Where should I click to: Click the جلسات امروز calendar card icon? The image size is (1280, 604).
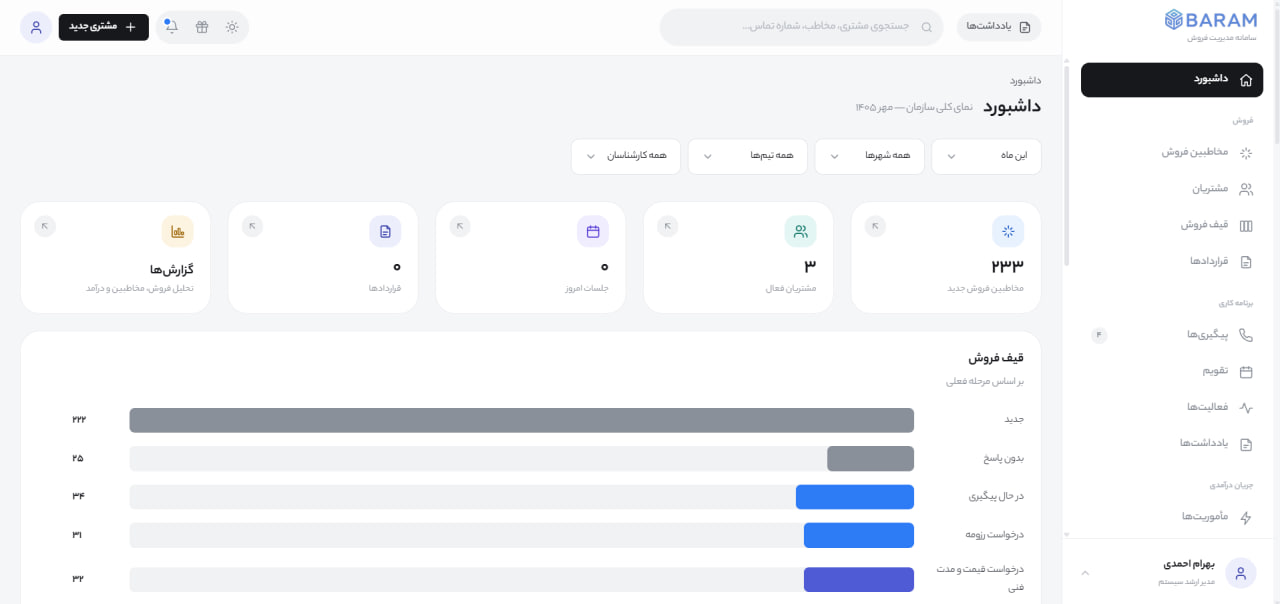[x=593, y=232]
